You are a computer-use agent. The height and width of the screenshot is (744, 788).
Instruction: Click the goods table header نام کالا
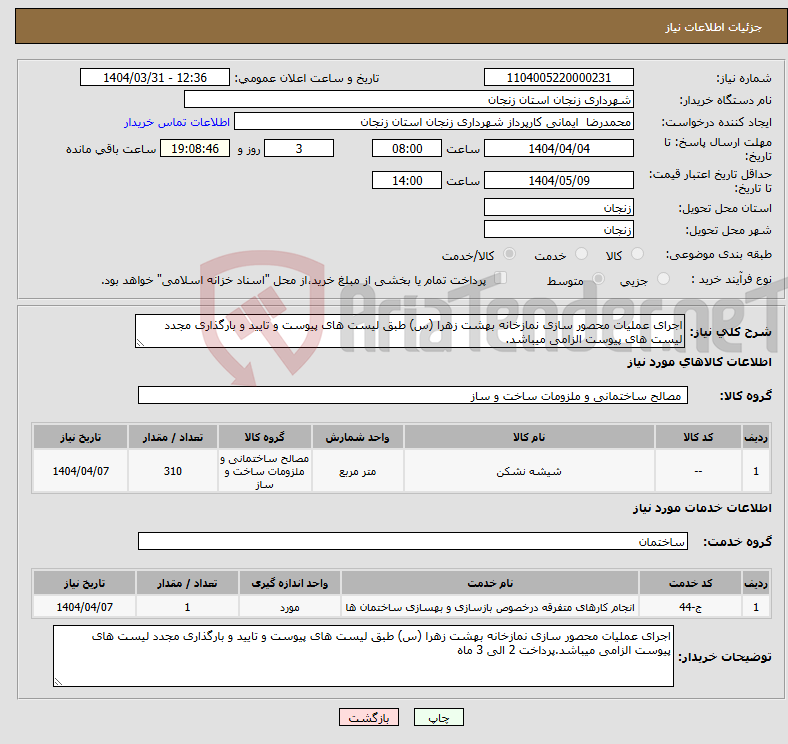(529, 437)
